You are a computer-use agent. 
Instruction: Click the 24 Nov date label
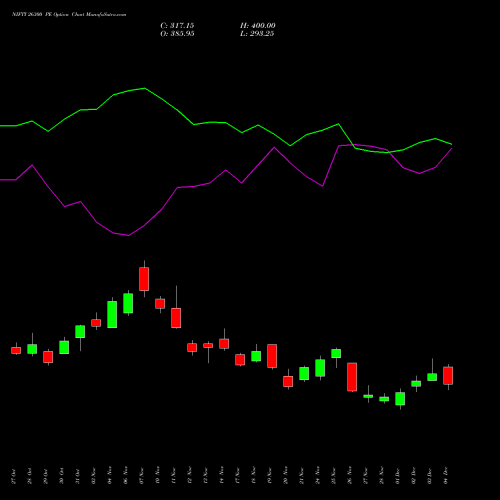pos(318,476)
